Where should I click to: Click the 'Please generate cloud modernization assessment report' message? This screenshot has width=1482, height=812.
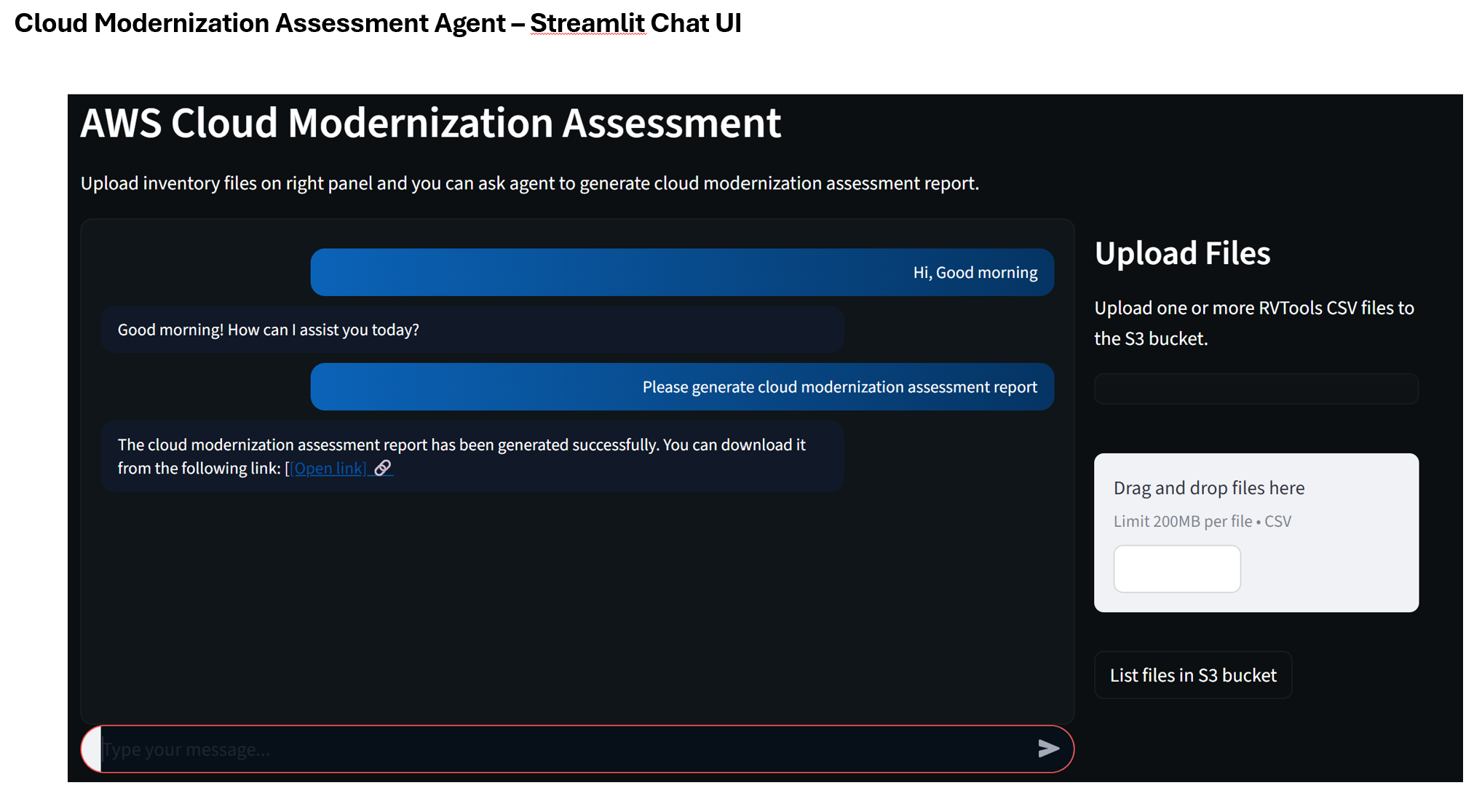coord(839,387)
